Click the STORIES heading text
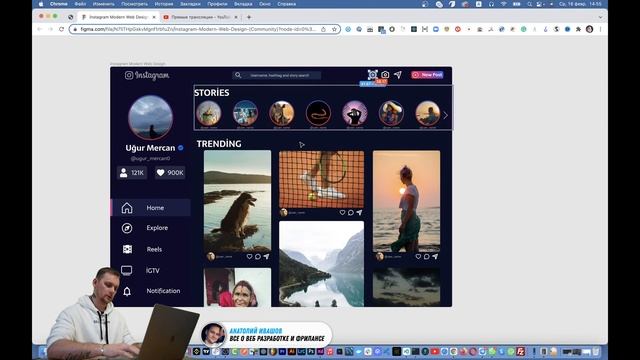 click(x=211, y=93)
